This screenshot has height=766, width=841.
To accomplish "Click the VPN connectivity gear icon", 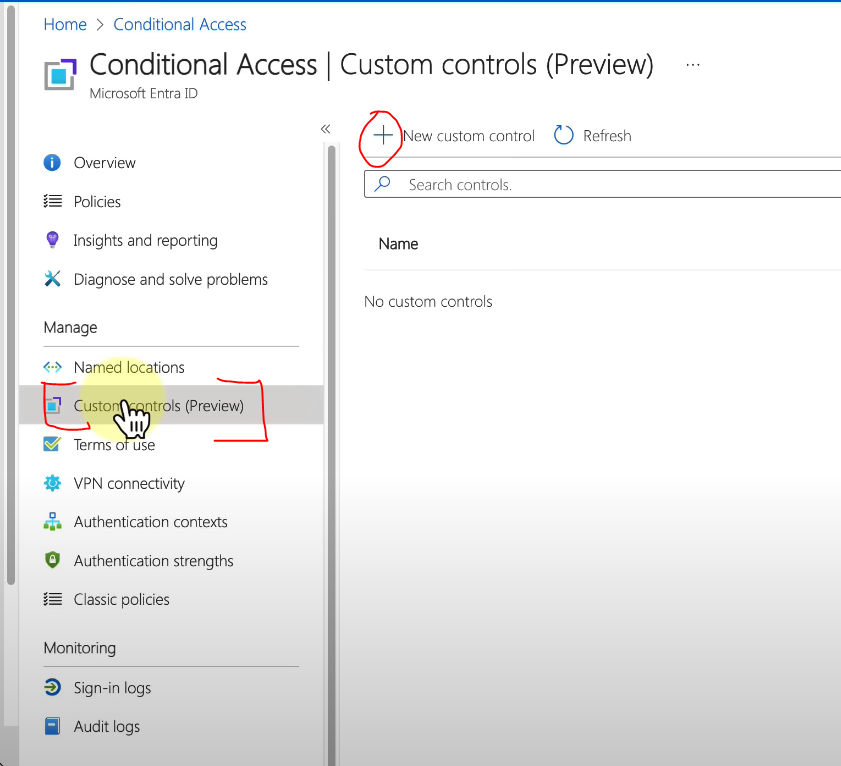I will click(53, 483).
